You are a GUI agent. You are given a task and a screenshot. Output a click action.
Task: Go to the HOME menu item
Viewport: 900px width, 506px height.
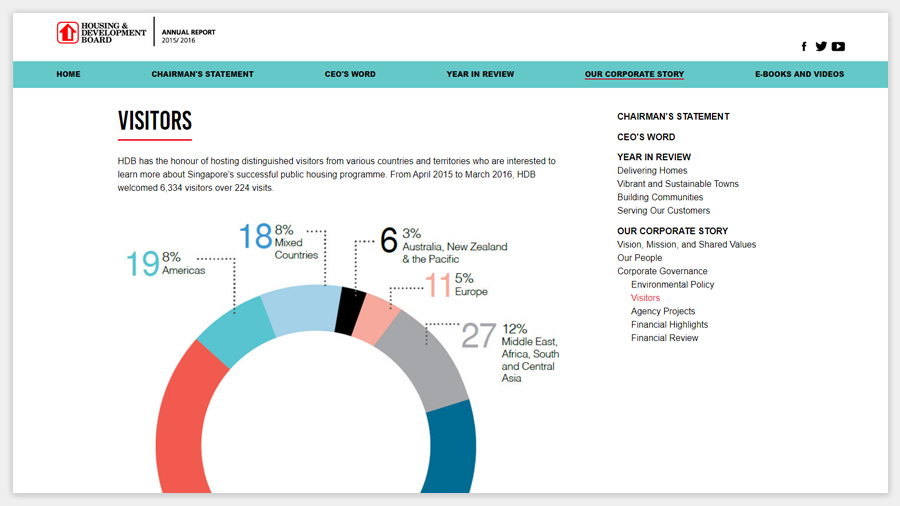pyautogui.click(x=68, y=74)
